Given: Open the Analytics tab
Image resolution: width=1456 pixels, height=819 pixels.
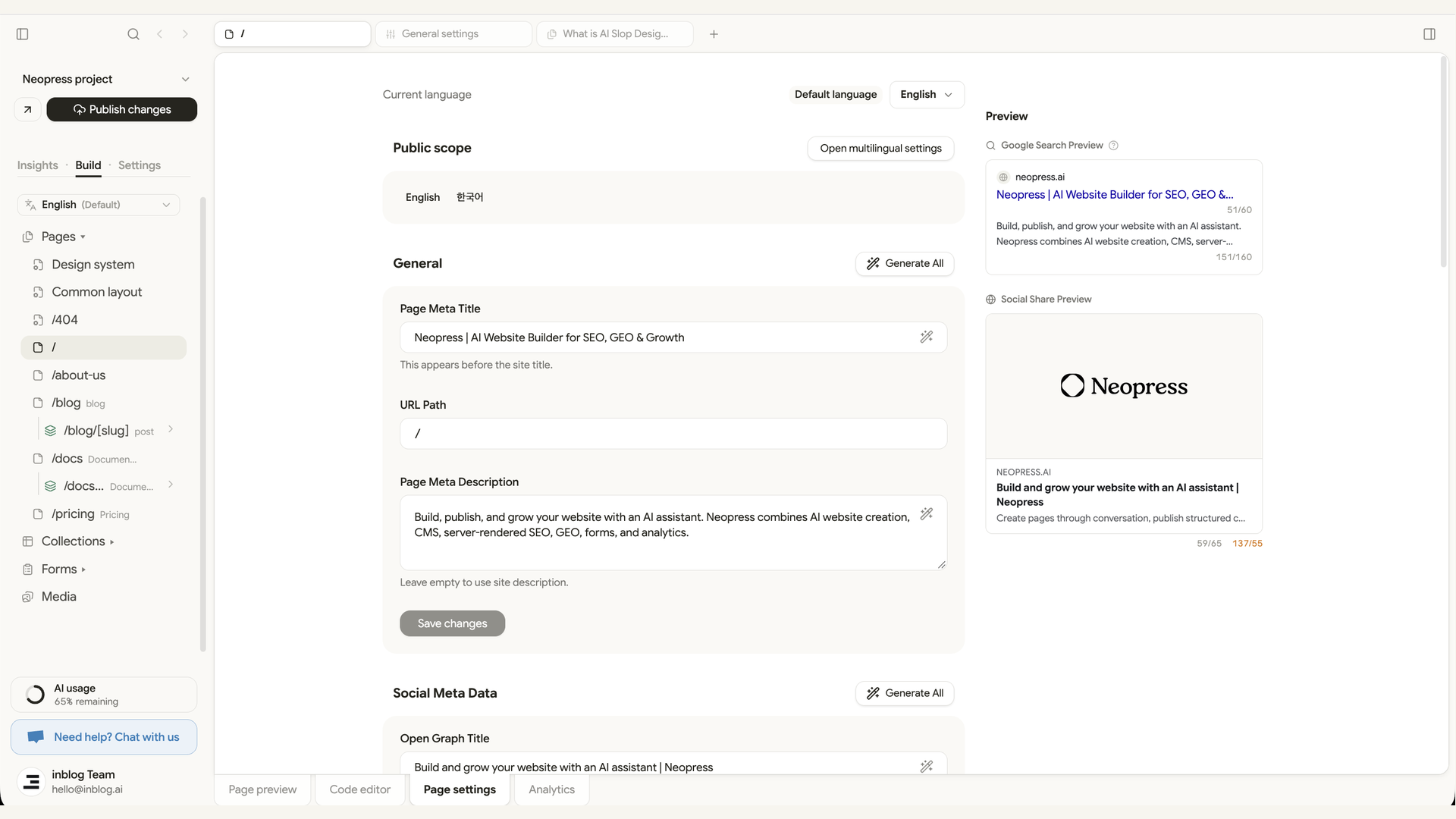Looking at the screenshot, I should coord(552,789).
